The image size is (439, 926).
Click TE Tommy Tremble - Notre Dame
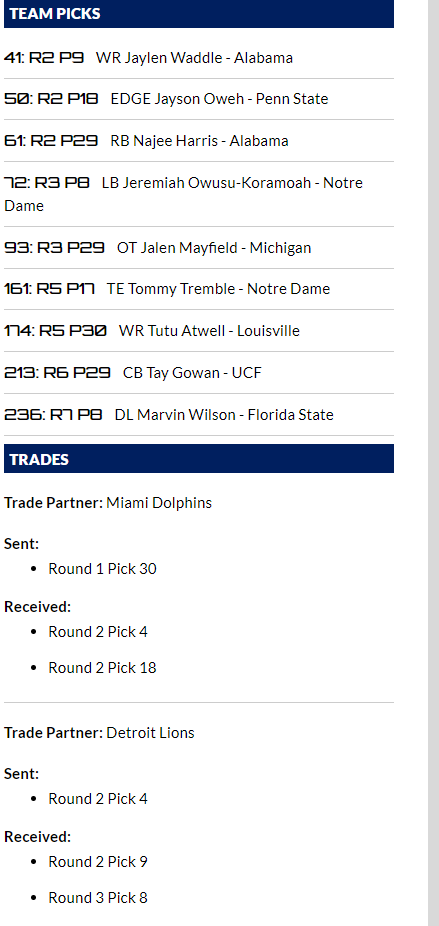click(218, 289)
